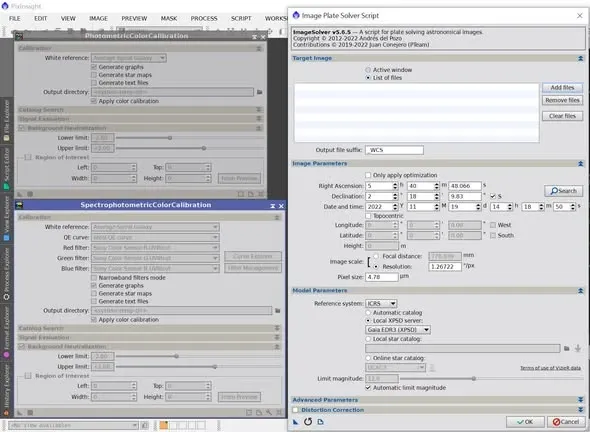Open the History Explorer sidebar tab

(x=6, y=389)
